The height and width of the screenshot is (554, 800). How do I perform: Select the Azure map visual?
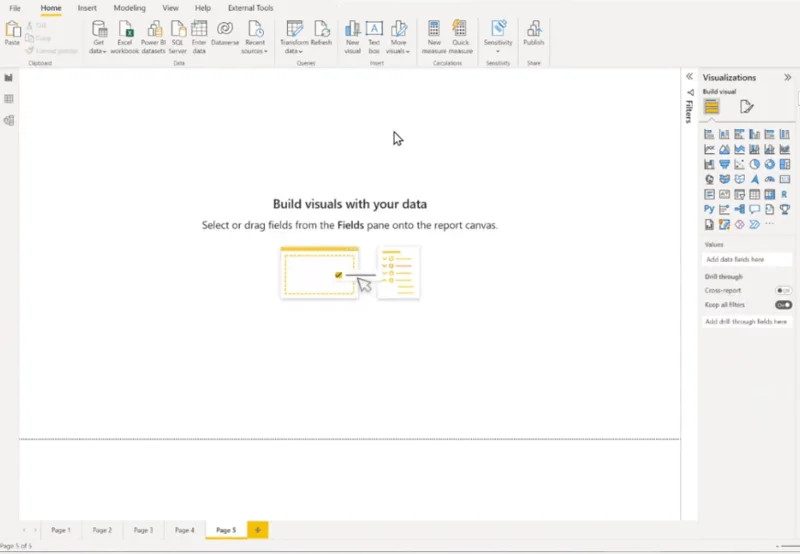(755, 180)
